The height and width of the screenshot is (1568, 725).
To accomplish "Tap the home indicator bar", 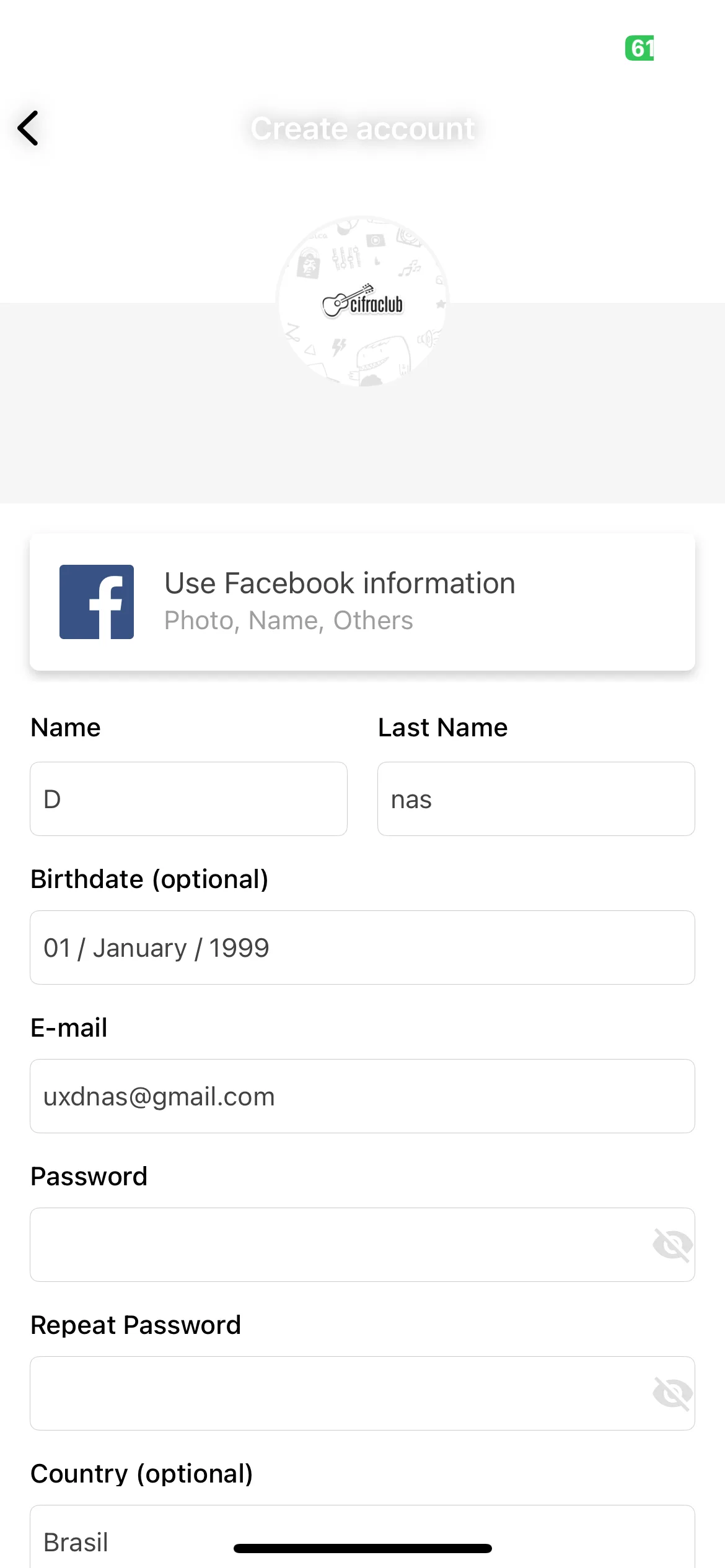I will [362, 1548].
